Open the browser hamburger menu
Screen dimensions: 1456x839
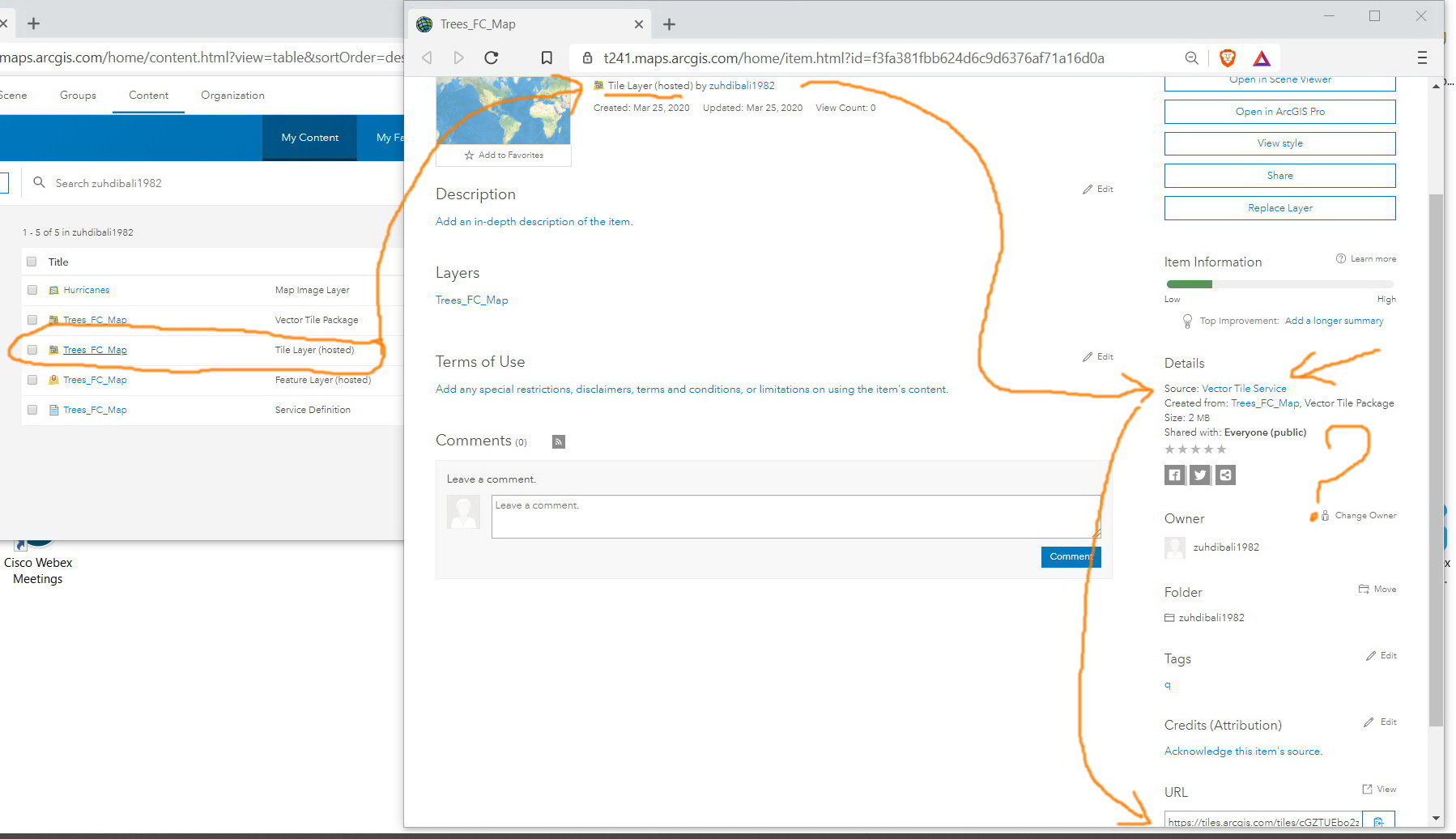point(1422,57)
